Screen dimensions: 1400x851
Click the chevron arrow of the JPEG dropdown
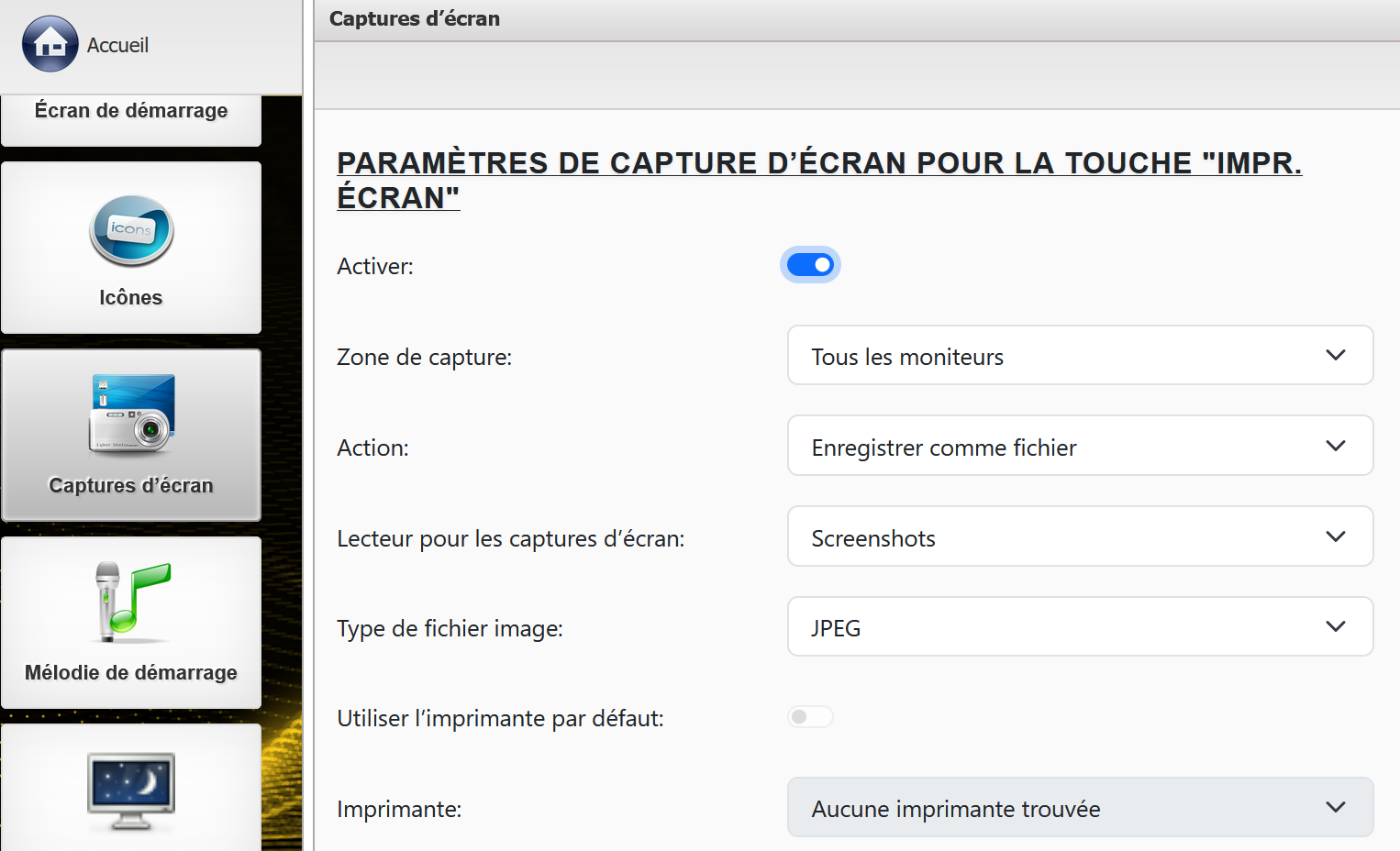[x=1335, y=627]
